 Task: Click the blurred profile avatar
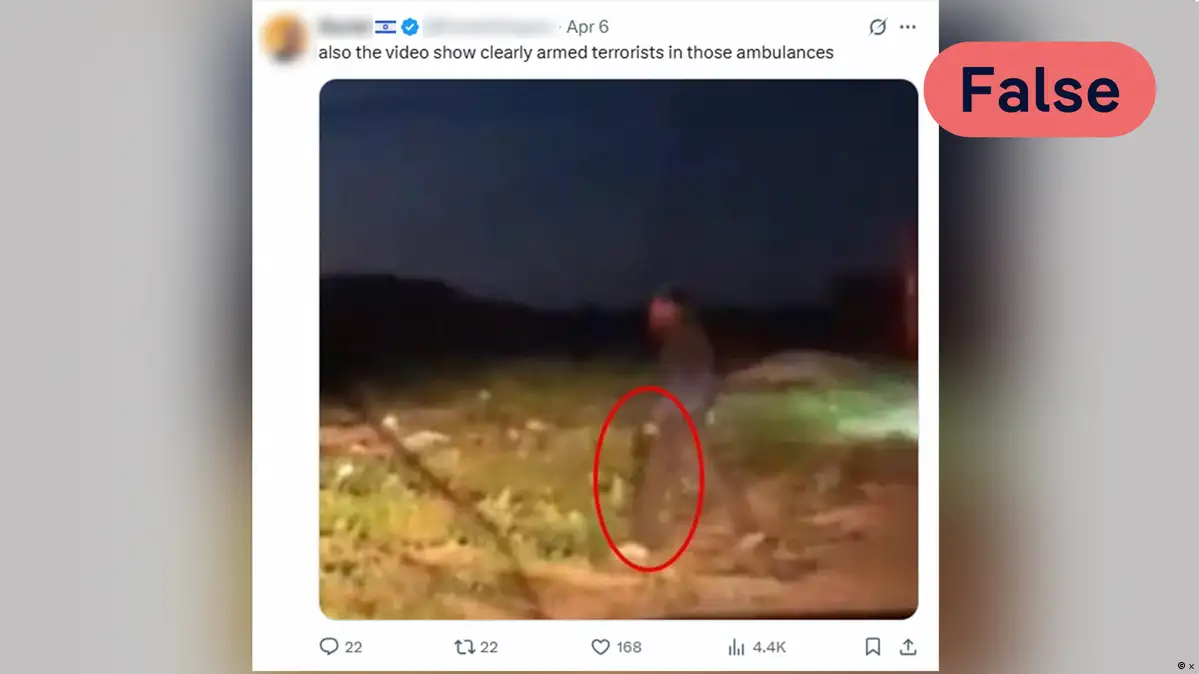coord(284,36)
